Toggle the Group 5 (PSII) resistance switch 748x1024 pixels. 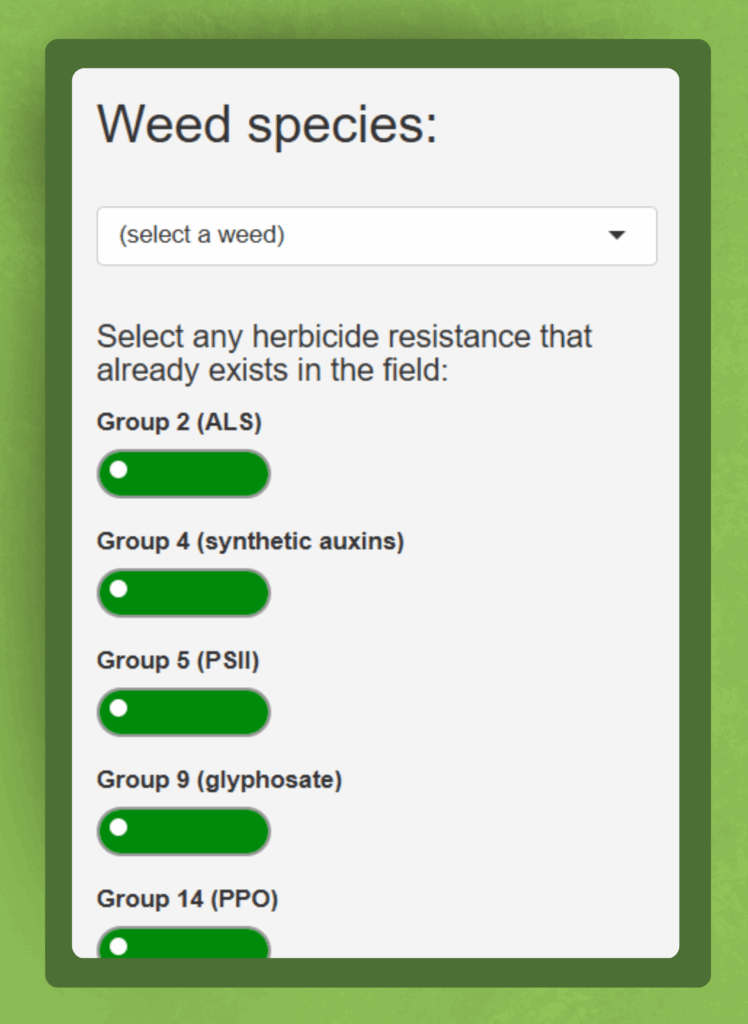pos(184,711)
